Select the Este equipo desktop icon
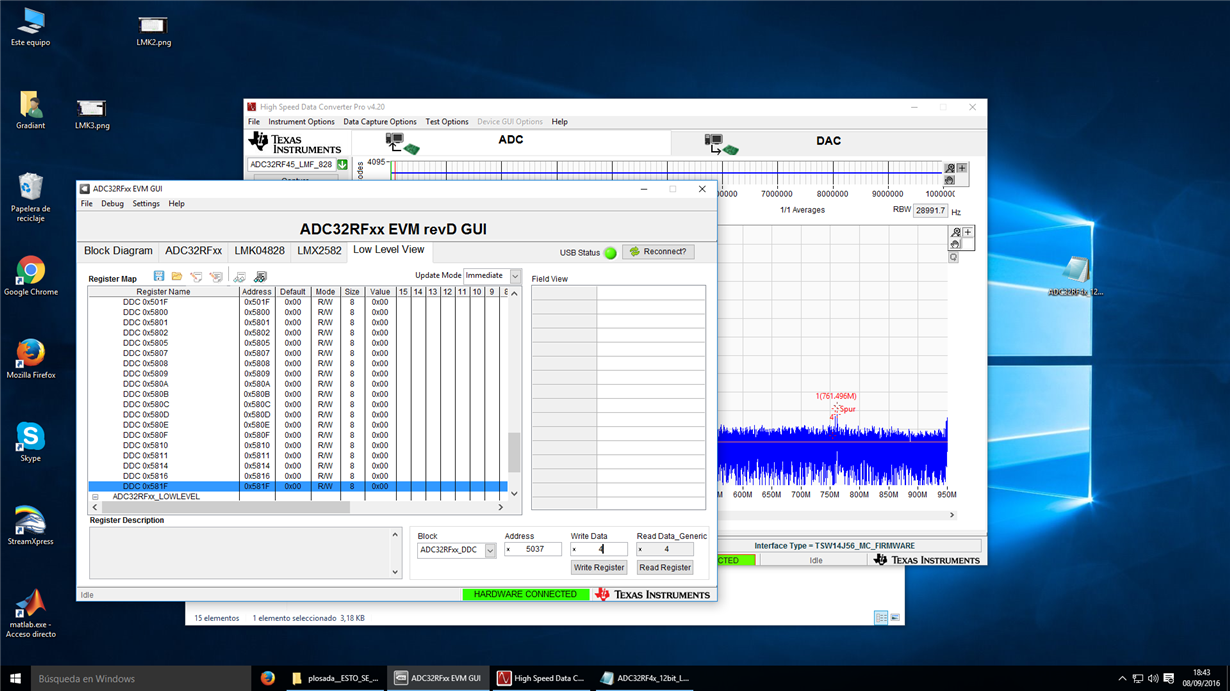This screenshot has width=1230, height=691. click(31, 28)
